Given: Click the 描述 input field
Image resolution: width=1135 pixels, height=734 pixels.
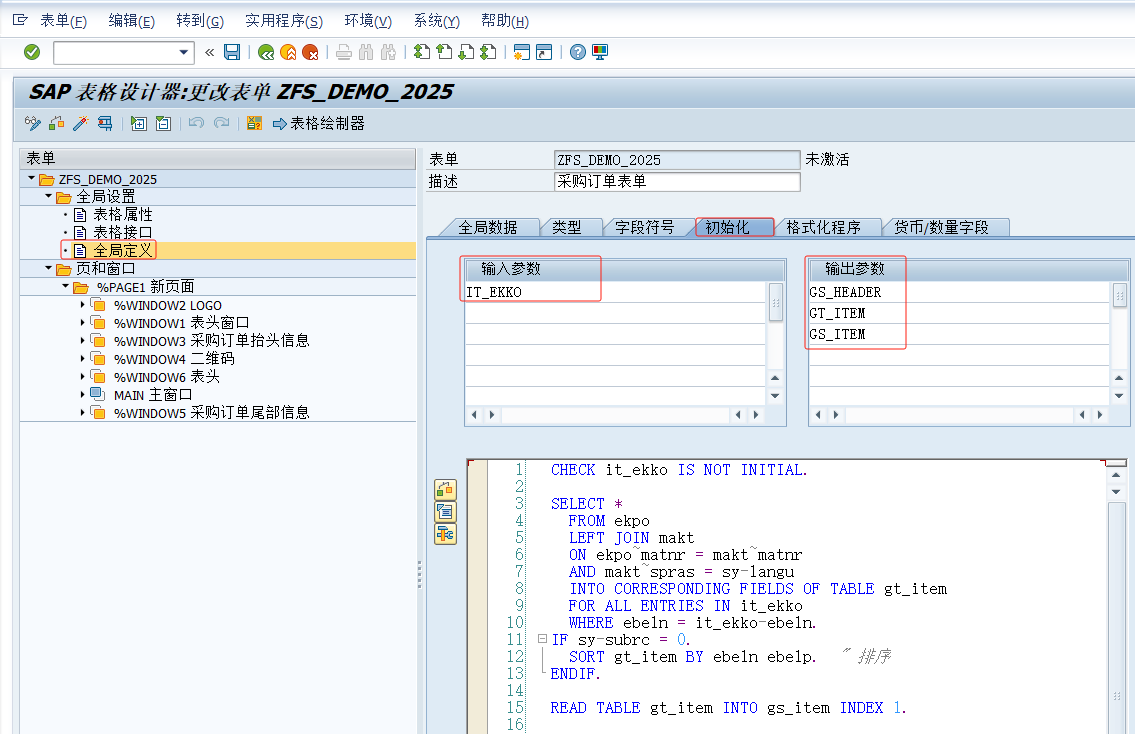Looking at the screenshot, I should point(677,182).
